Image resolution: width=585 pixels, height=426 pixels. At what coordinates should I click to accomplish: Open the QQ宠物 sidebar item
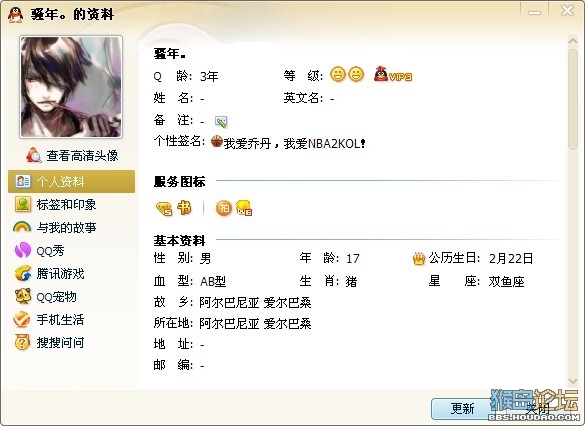click(x=46, y=297)
